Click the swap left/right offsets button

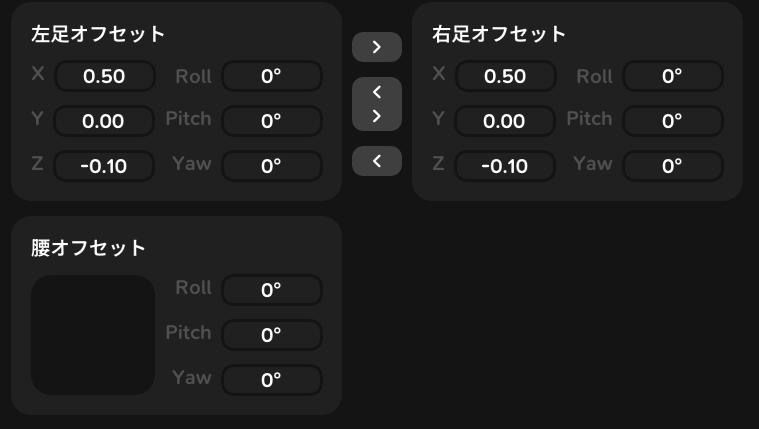[x=377, y=104]
